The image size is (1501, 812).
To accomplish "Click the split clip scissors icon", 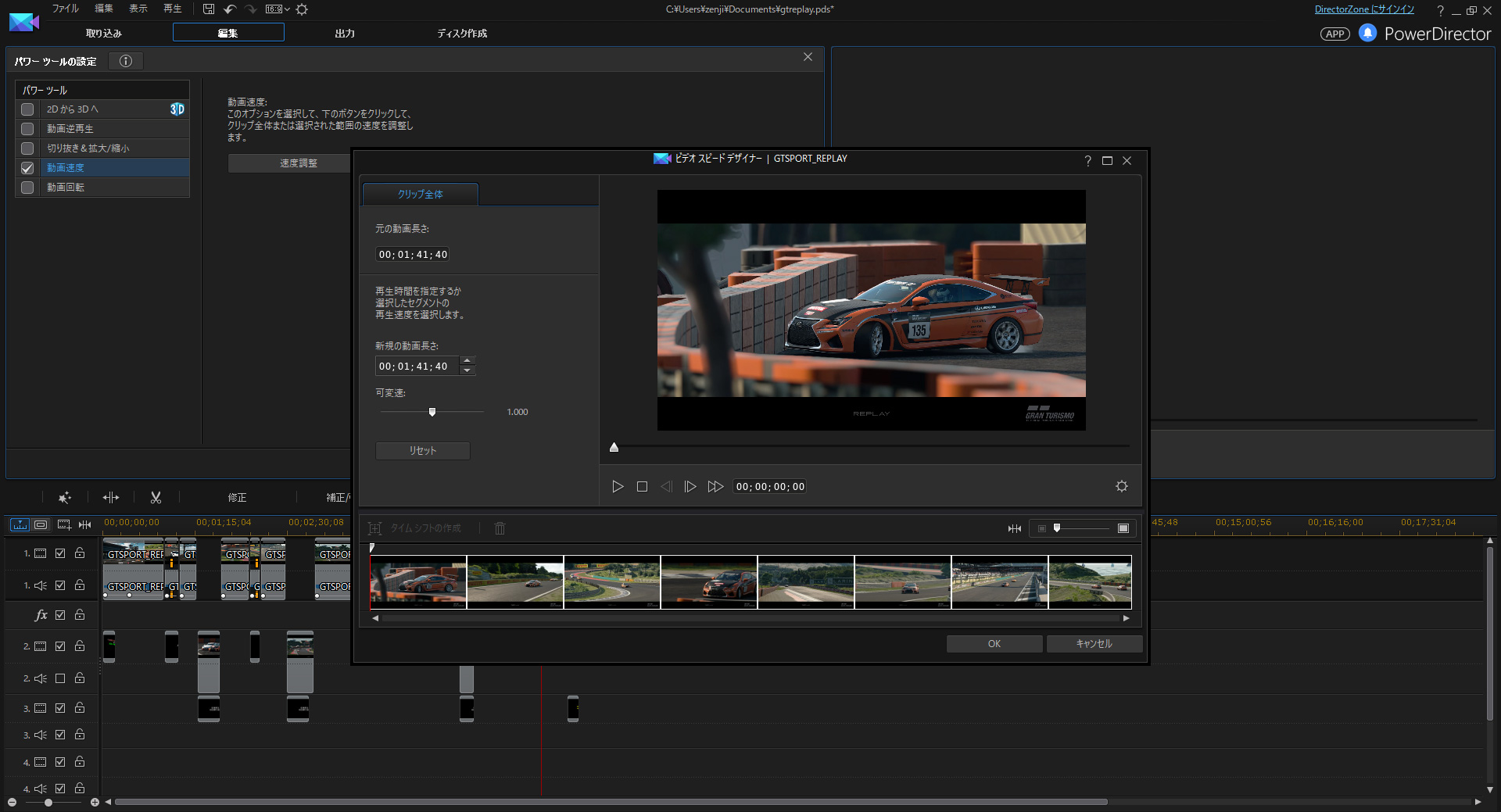I will click(156, 497).
